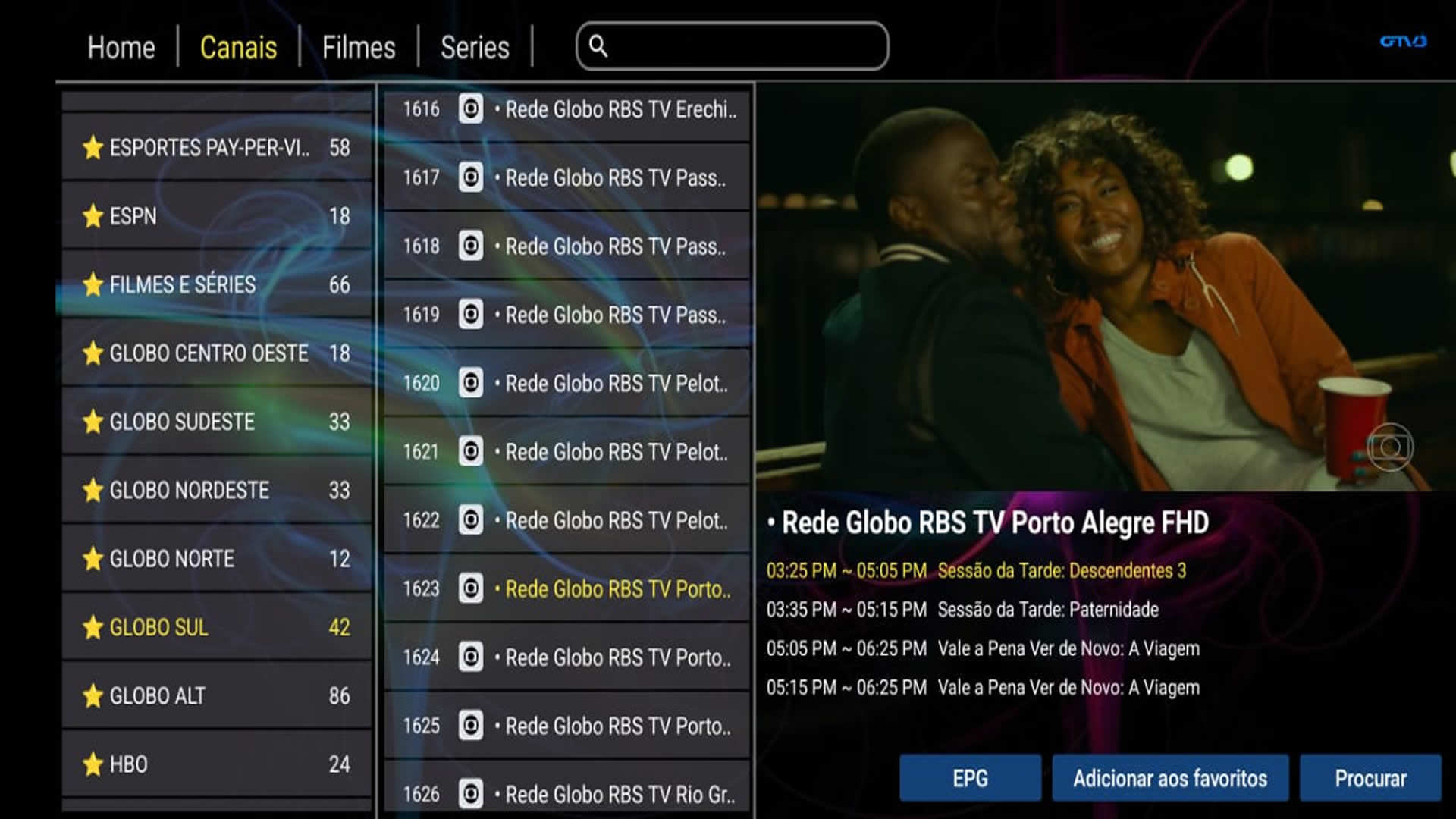Click title Rede Globo RBS TV Porto Alegre FHD
This screenshot has height=819, width=1456.
pyautogui.click(x=989, y=522)
